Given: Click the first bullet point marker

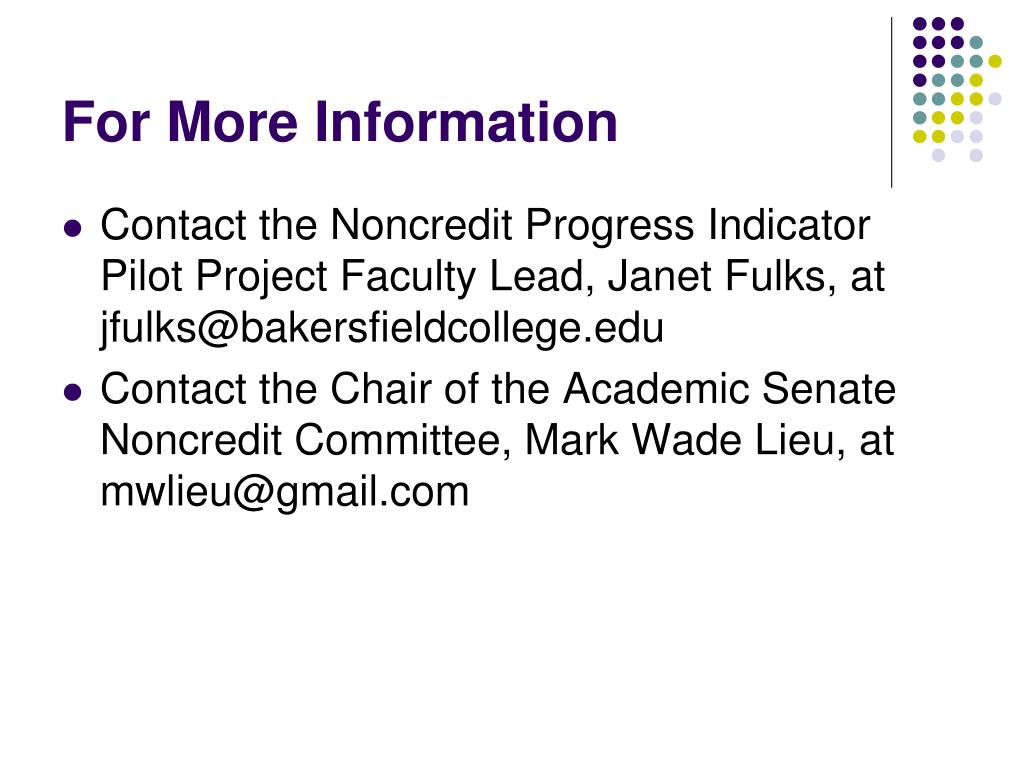Looking at the screenshot, I should click(x=71, y=228).
